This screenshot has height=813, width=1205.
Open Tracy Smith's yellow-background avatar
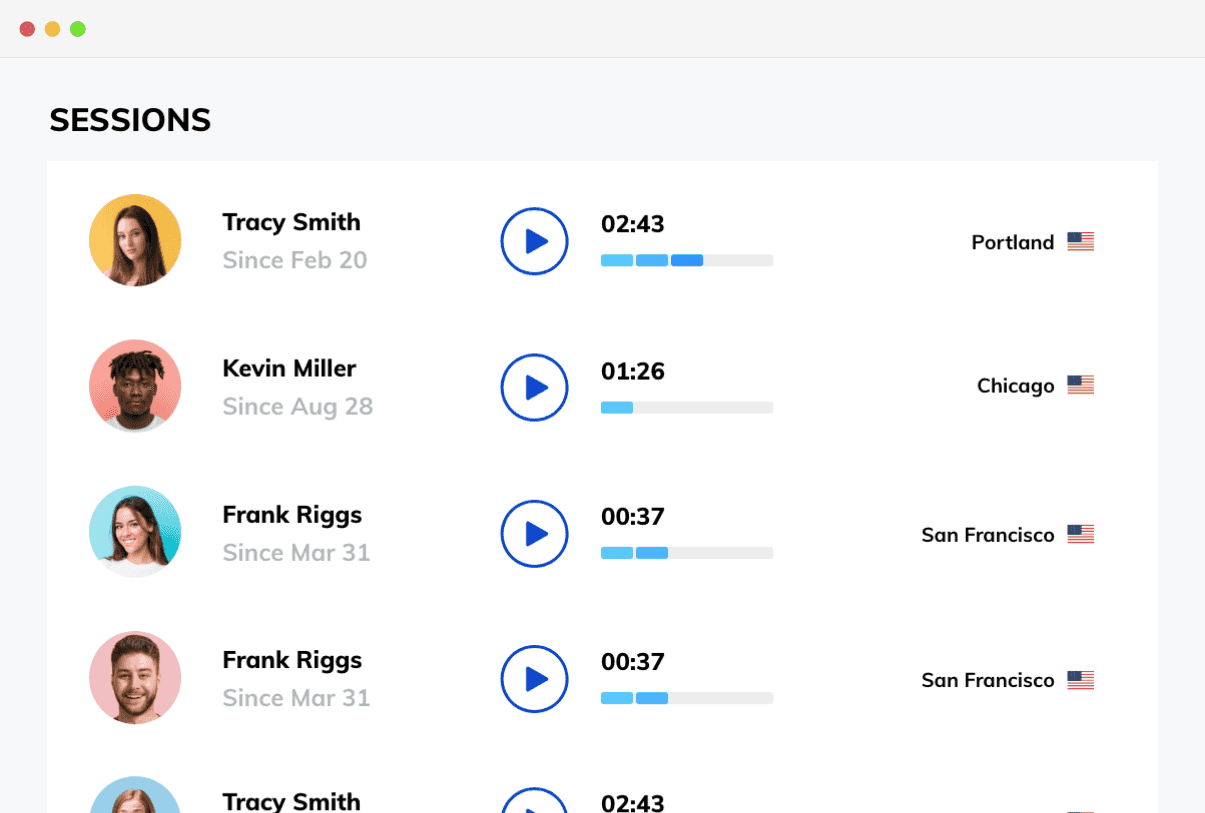(x=135, y=240)
